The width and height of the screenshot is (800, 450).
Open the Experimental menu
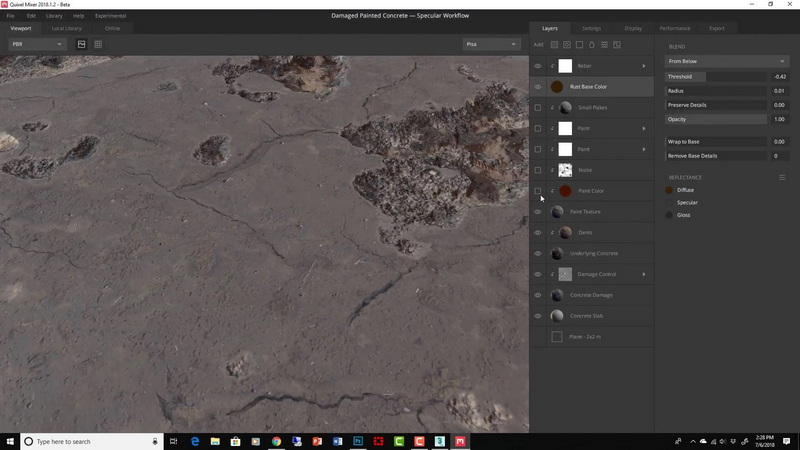pos(110,16)
